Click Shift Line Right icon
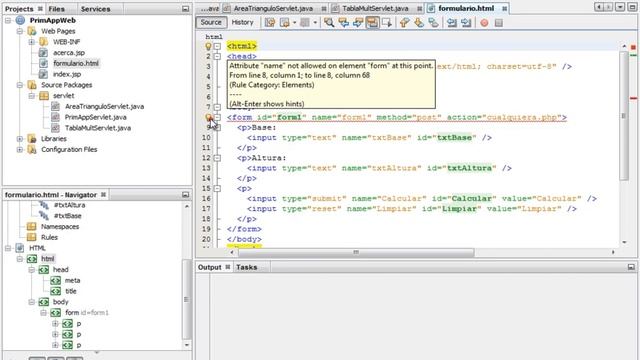The image size is (640, 360). [x=466, y=22]
